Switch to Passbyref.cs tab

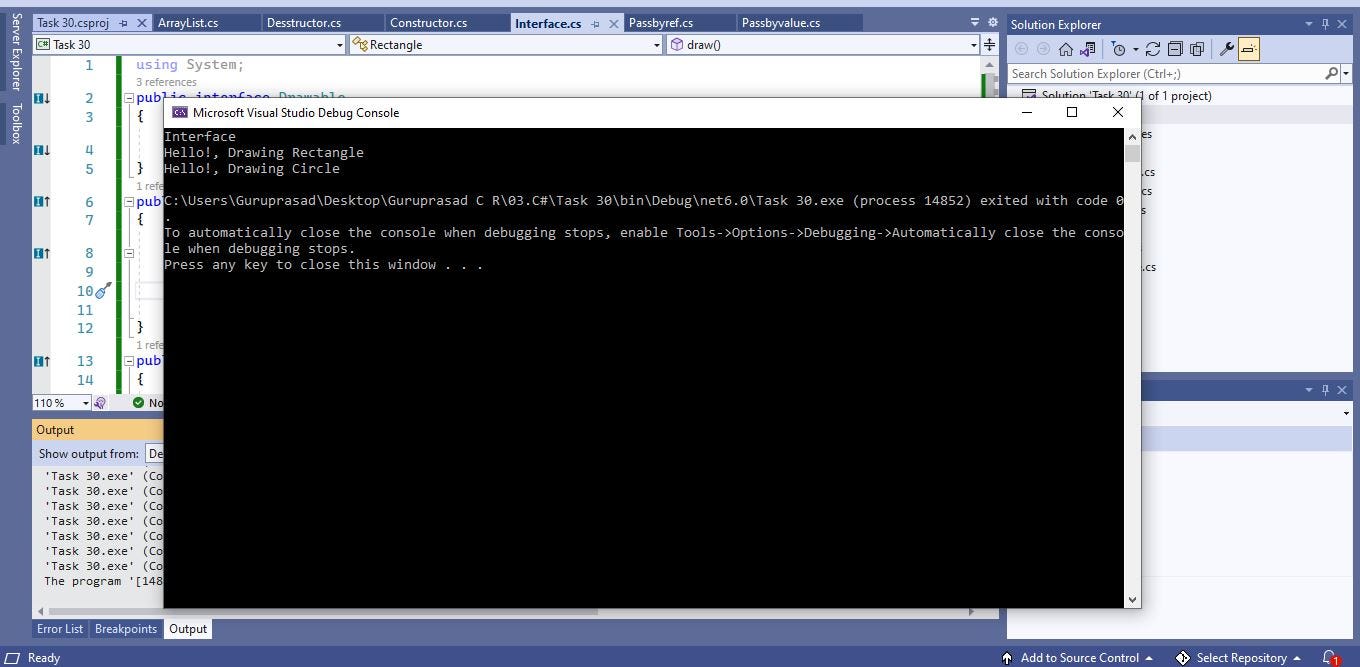[661, 22]
